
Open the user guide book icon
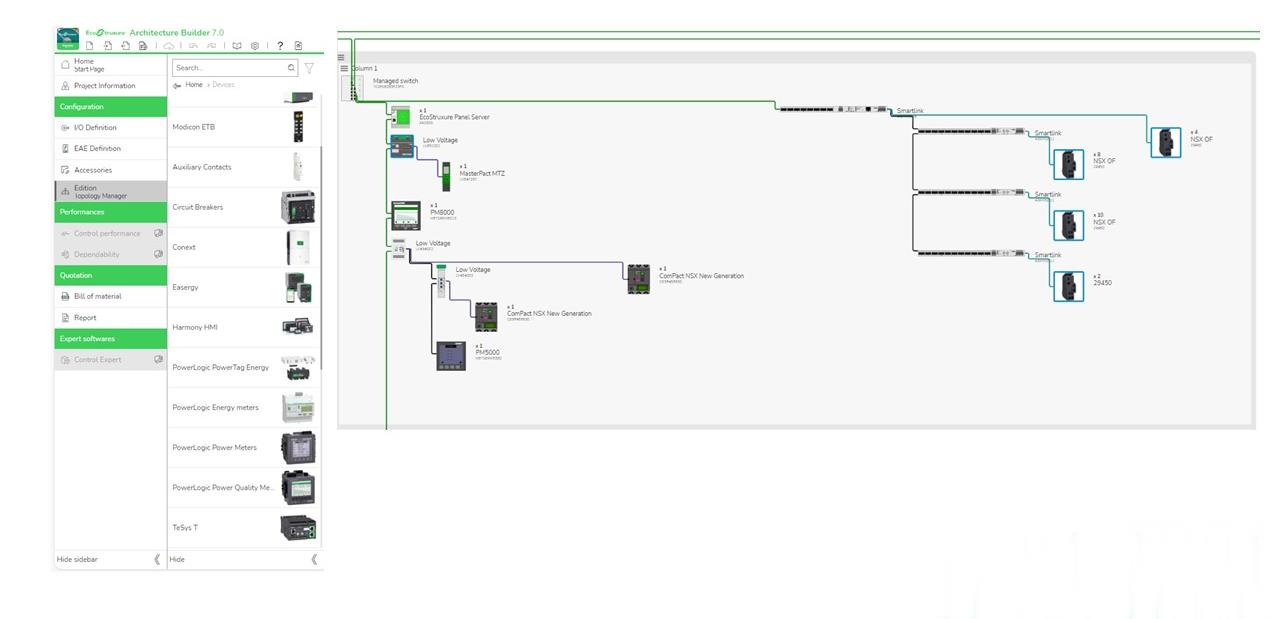tap(237, 45)
